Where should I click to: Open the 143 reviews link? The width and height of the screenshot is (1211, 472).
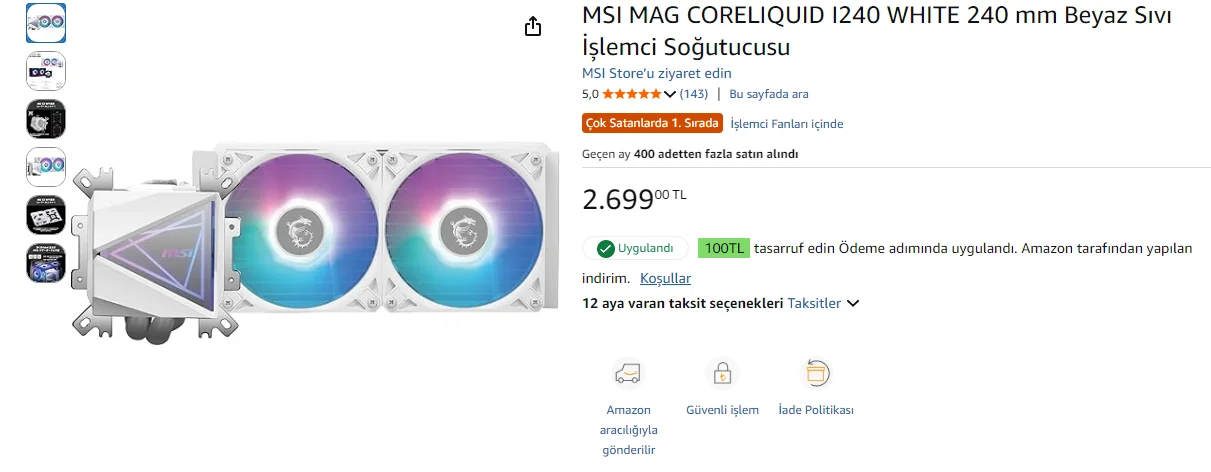pos(694,94)
